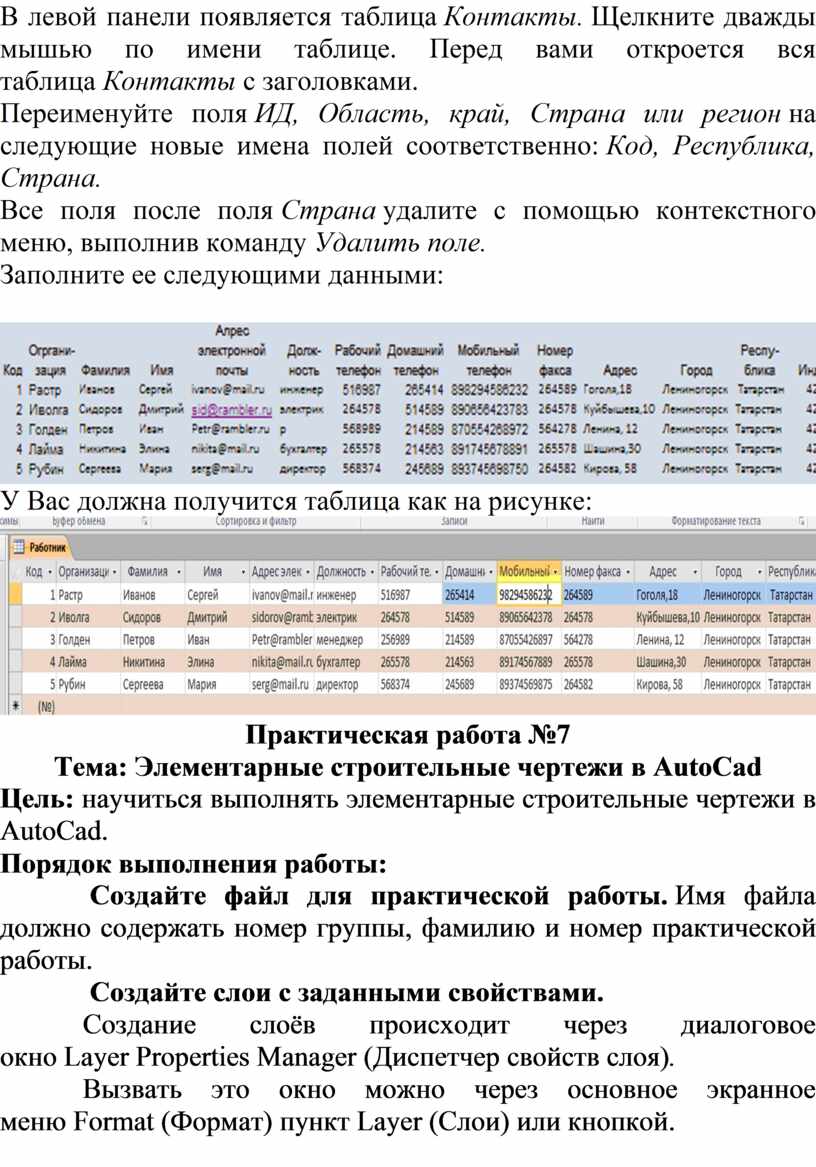
Task: Click the ivanov@mail.r cell in Работник table
Action: click(x=282, y=595)
